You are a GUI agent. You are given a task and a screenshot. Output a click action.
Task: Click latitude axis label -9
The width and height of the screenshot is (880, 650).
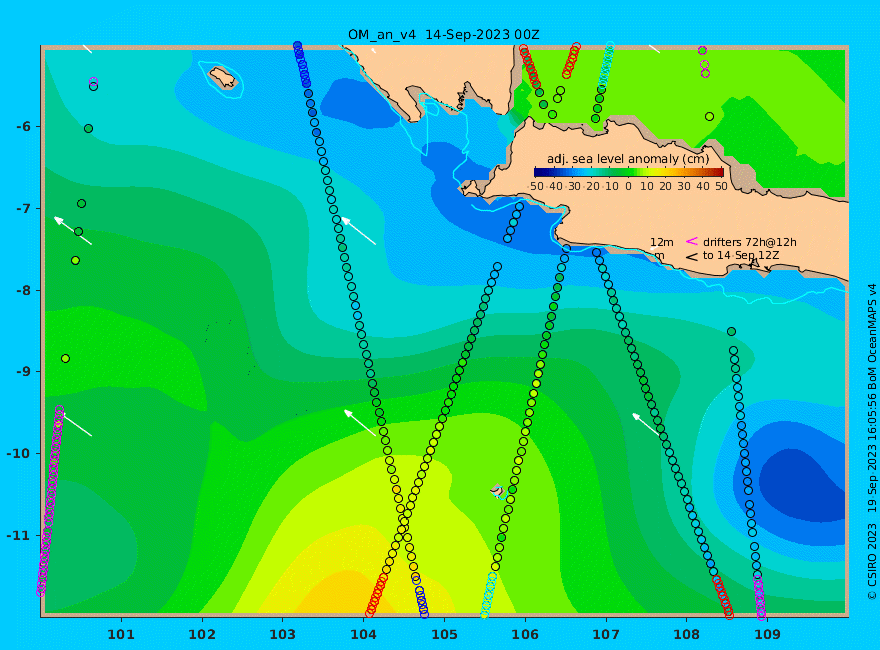tap(22, 371)
